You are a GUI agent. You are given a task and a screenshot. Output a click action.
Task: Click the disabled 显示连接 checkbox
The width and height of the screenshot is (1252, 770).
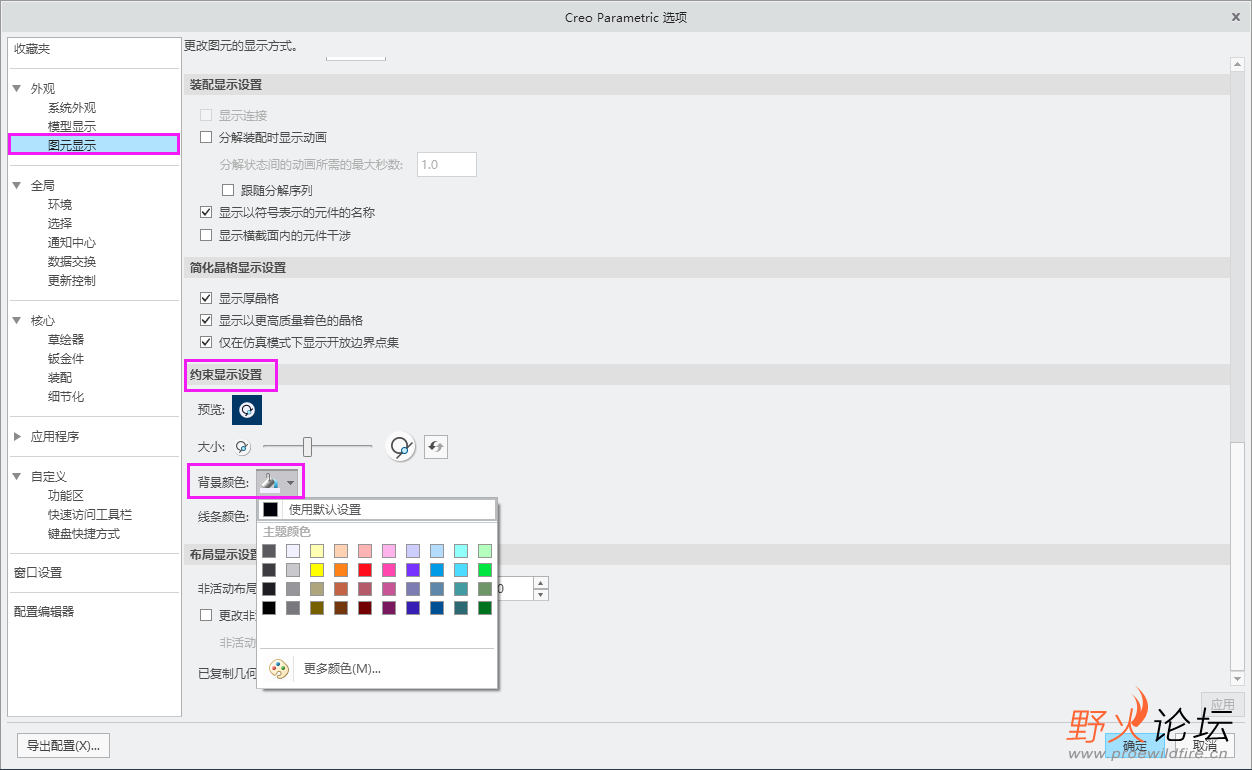pos(206,115)
